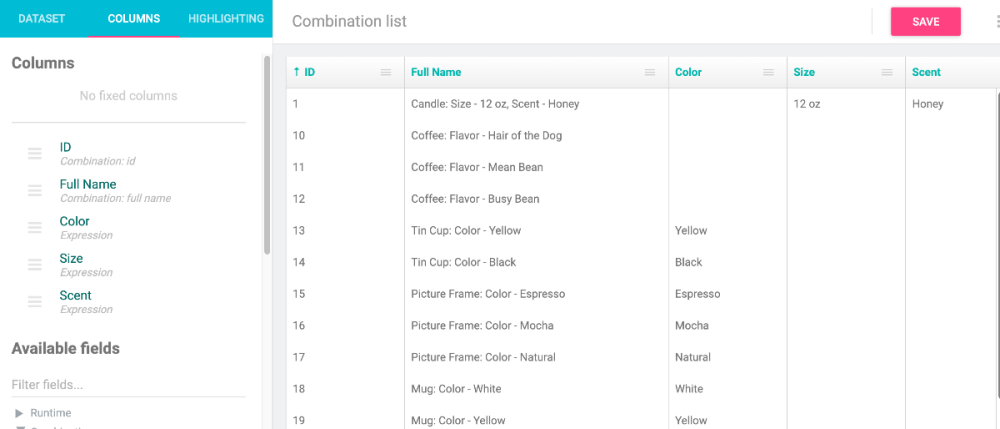Click the Scent column header

pos(927,72)
